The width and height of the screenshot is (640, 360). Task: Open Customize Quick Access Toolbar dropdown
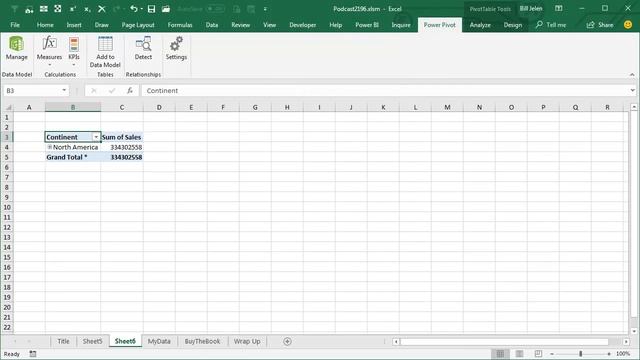265,9
